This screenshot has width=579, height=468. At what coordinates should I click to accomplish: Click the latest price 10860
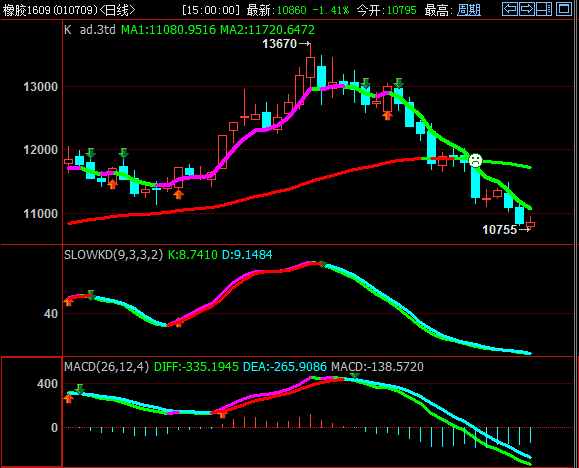click(x=291, y=10)
